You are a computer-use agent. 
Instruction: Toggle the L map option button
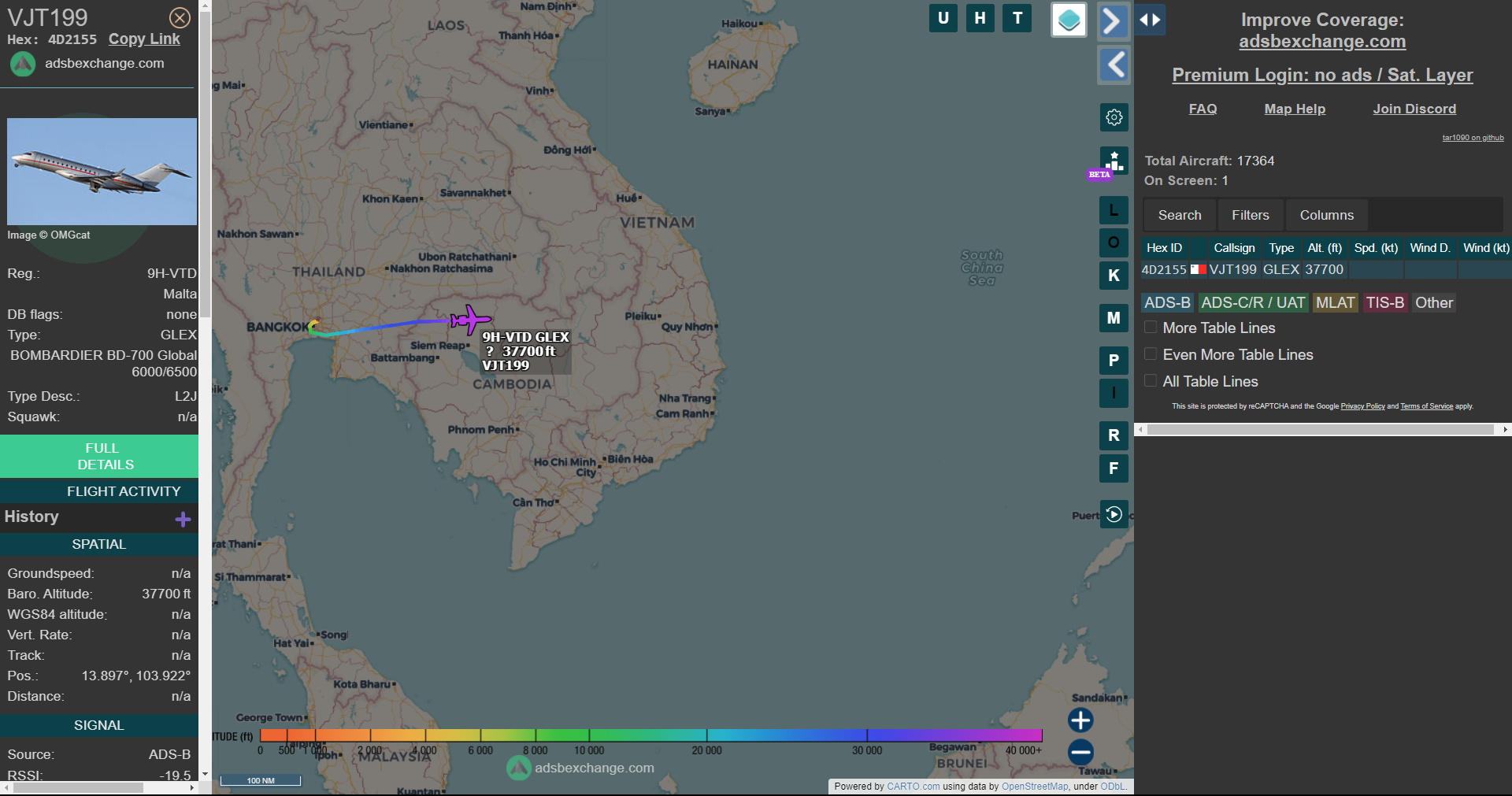pyautogui.click(x=1114, y=210)
